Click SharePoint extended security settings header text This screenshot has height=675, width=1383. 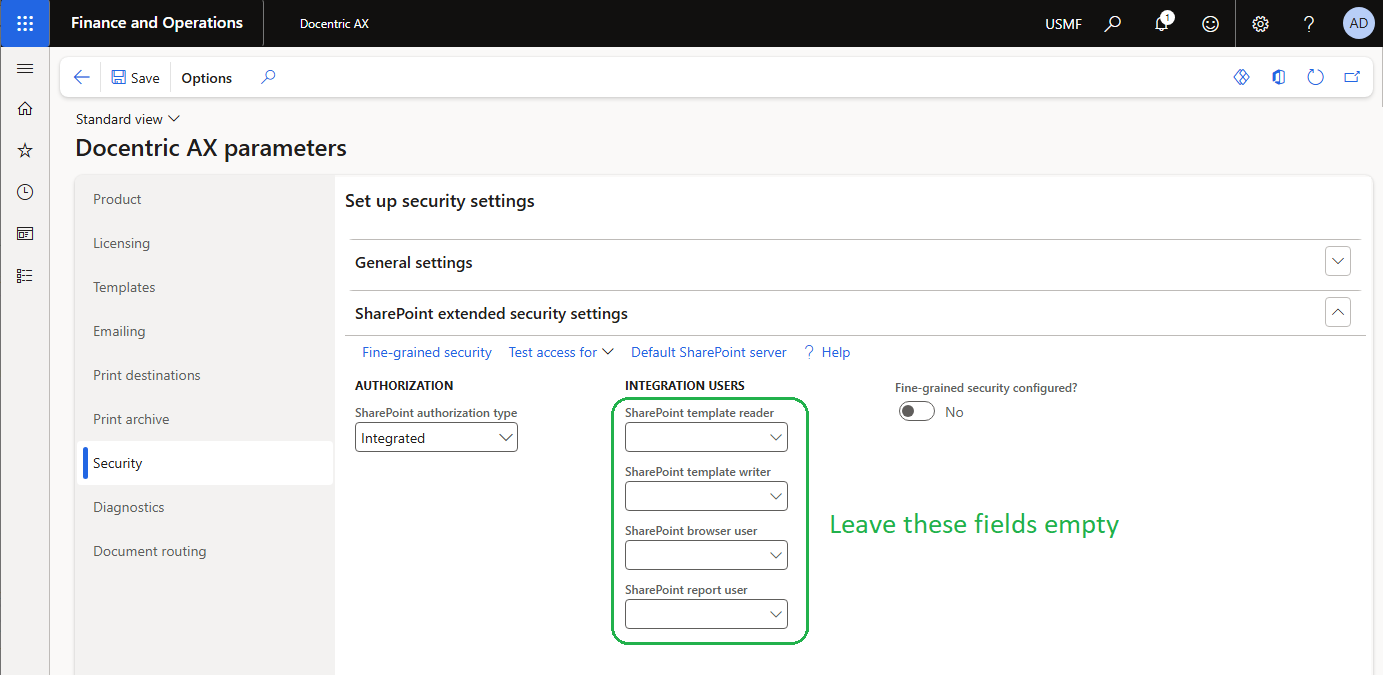click(491, 313)
